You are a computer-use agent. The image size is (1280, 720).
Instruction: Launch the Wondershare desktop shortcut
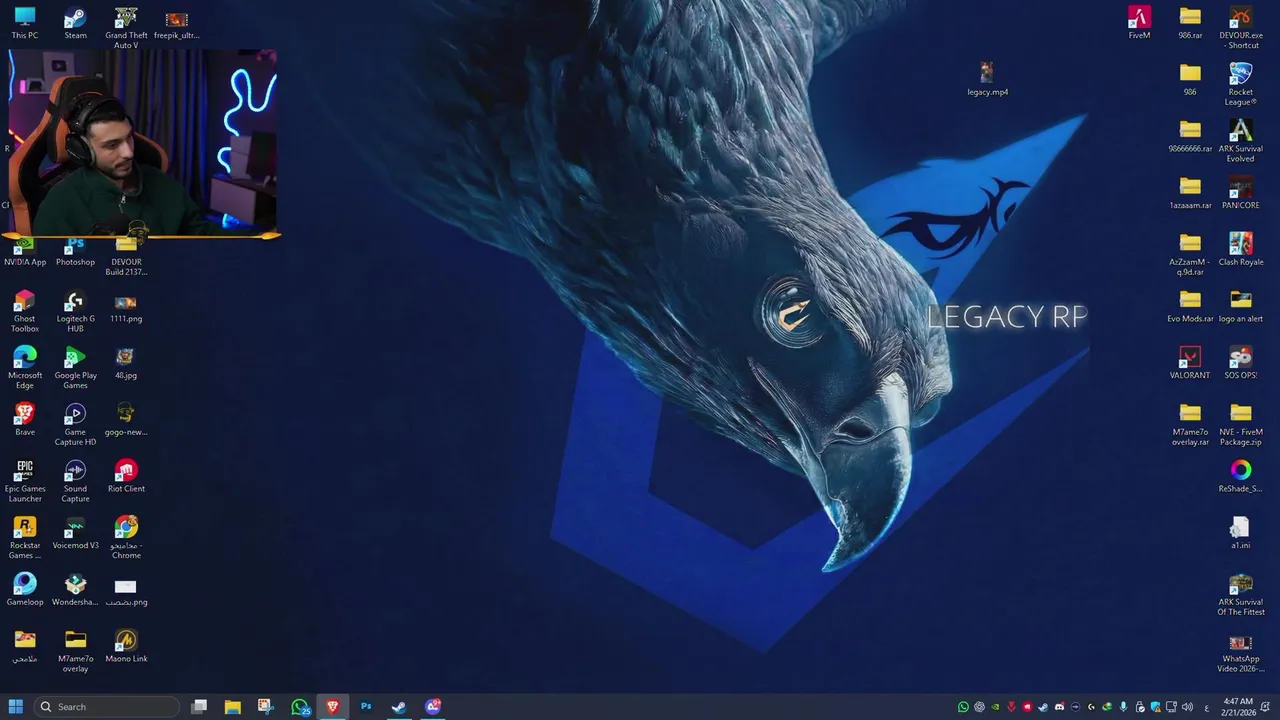75,591
